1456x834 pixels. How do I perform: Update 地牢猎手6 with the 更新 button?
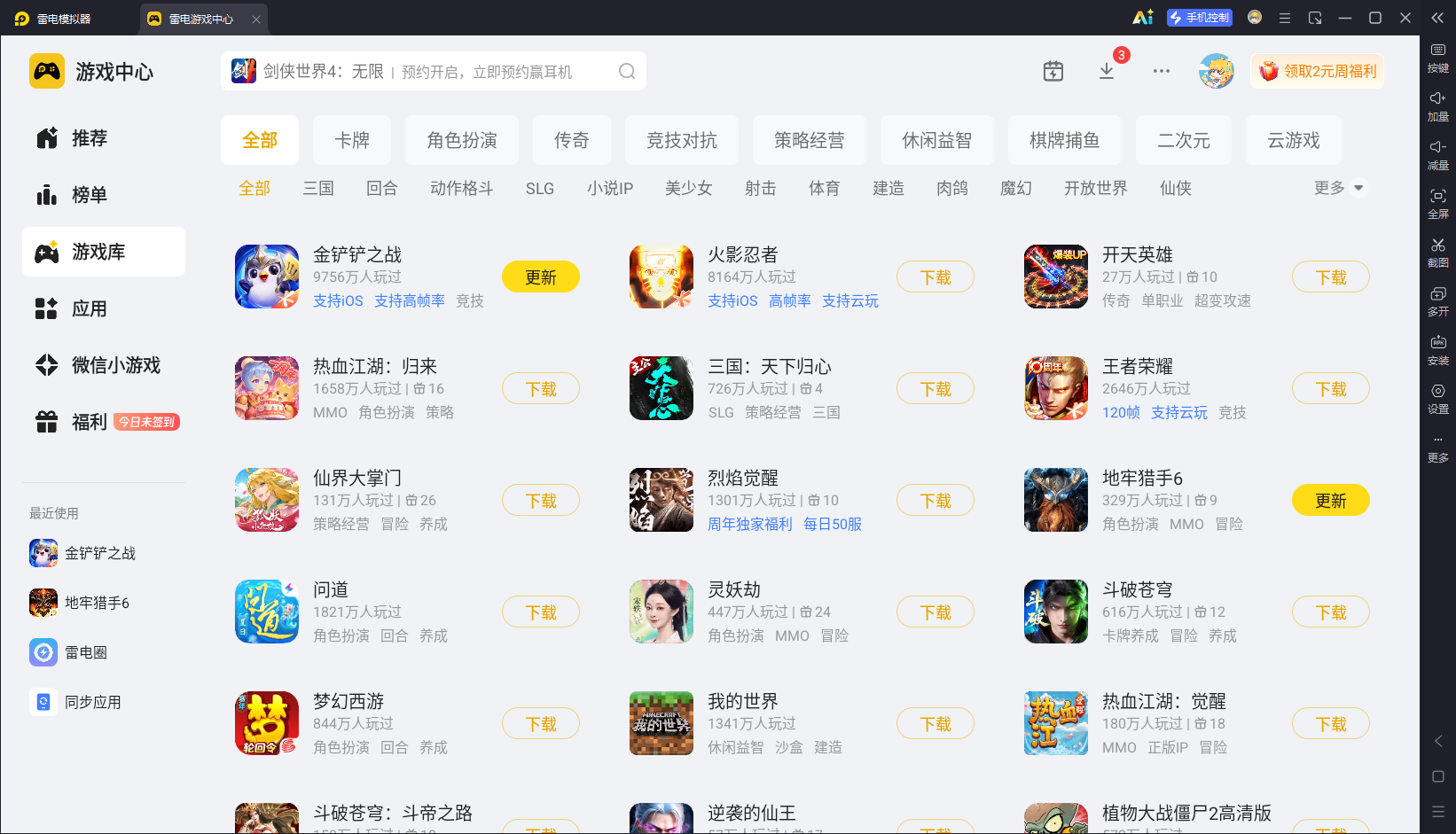[1331, 501]
